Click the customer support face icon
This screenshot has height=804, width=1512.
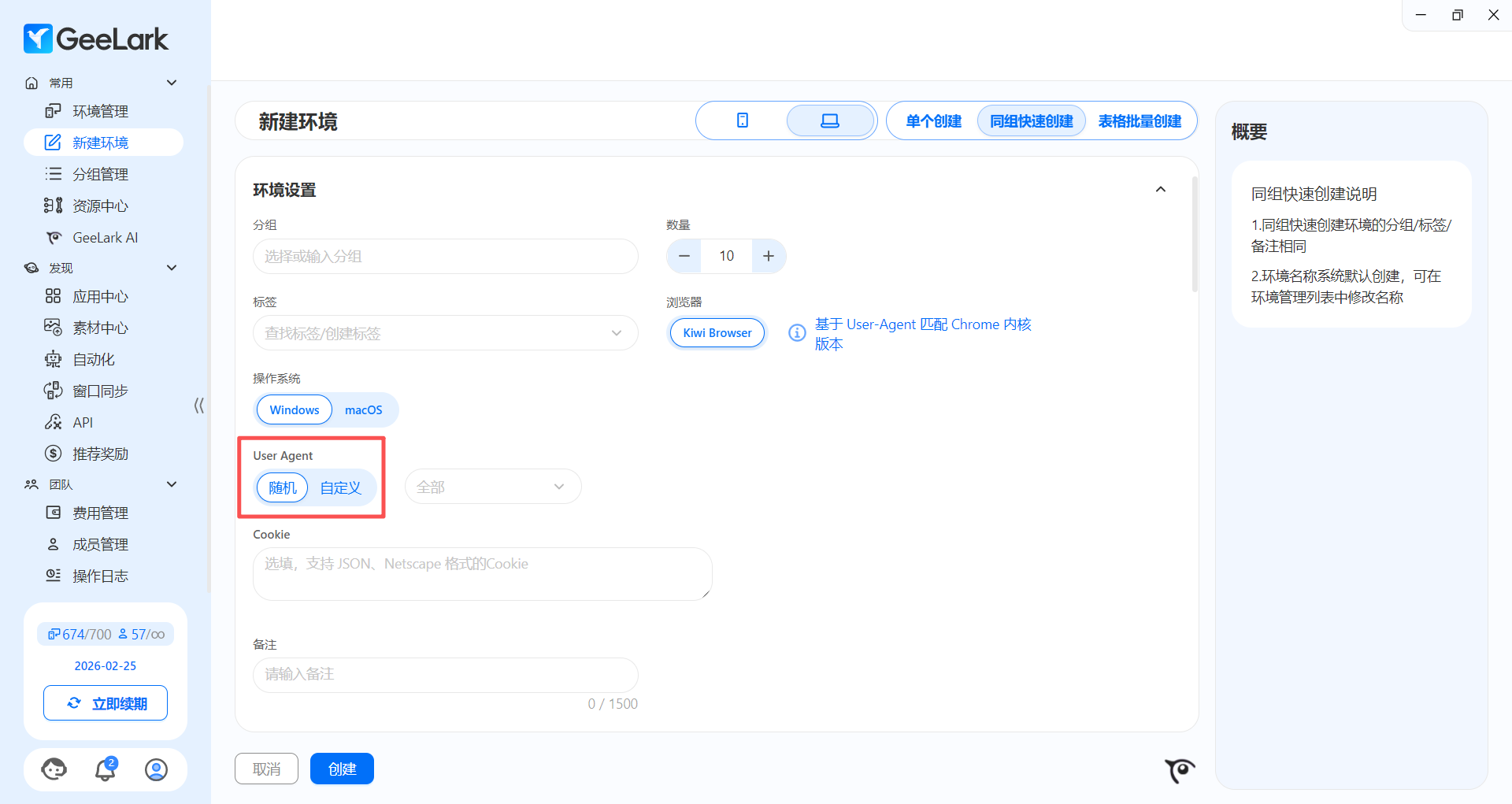pos(54,769)
